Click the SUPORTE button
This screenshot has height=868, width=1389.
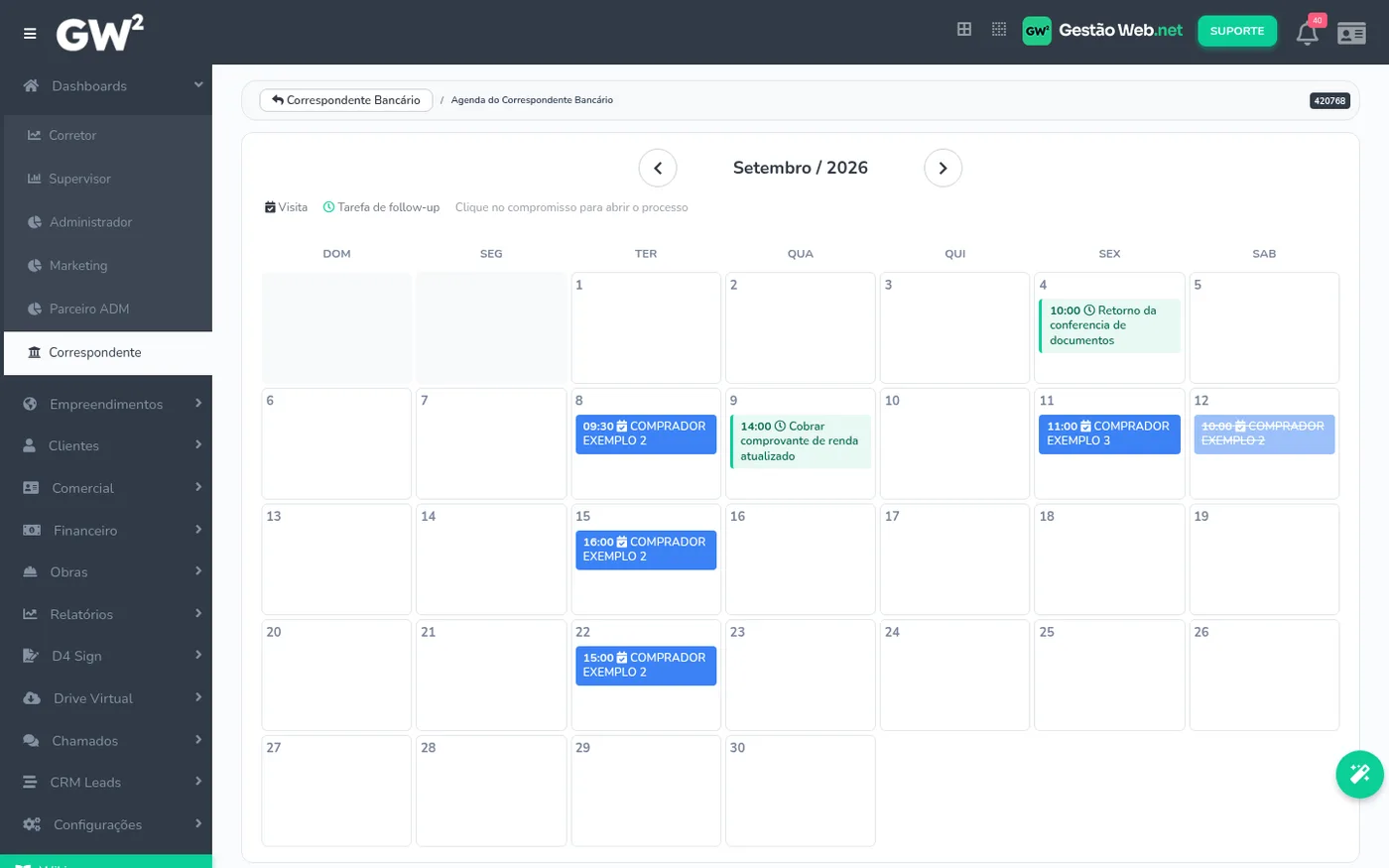click(1237, 31)
